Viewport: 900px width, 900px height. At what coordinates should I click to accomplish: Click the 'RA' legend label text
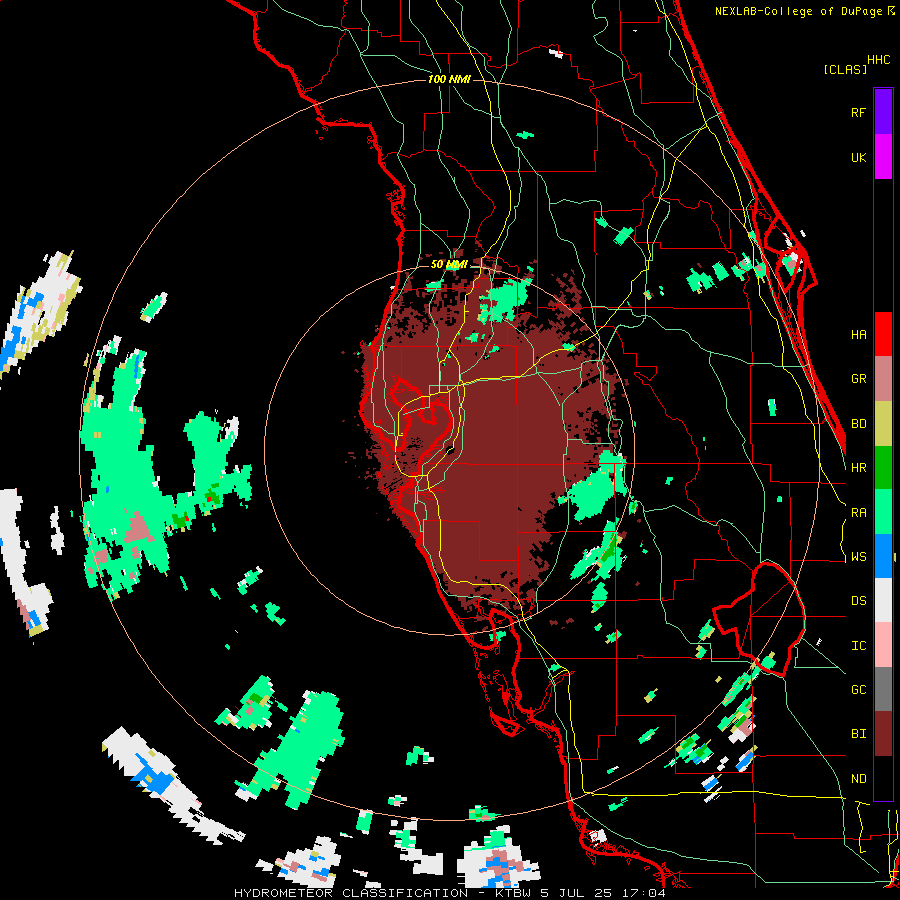[x=858, y=513]
